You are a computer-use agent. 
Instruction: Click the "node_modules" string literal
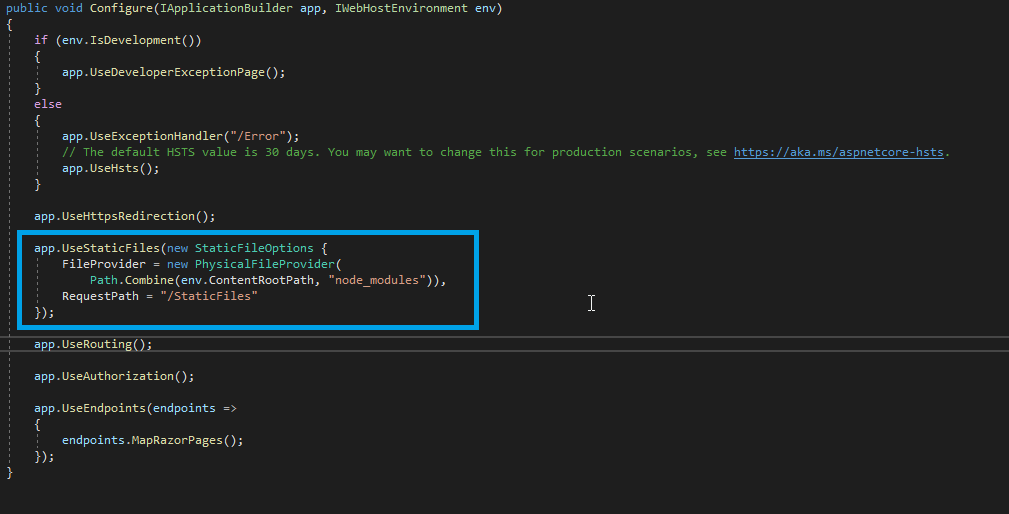[x=378, y=280]
